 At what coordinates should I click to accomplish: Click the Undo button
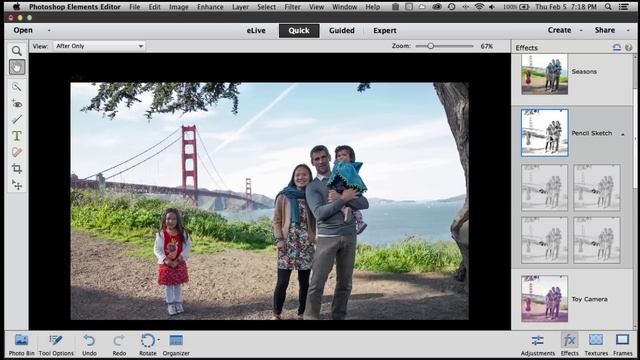pyautogui.click(x=89, y=345)
